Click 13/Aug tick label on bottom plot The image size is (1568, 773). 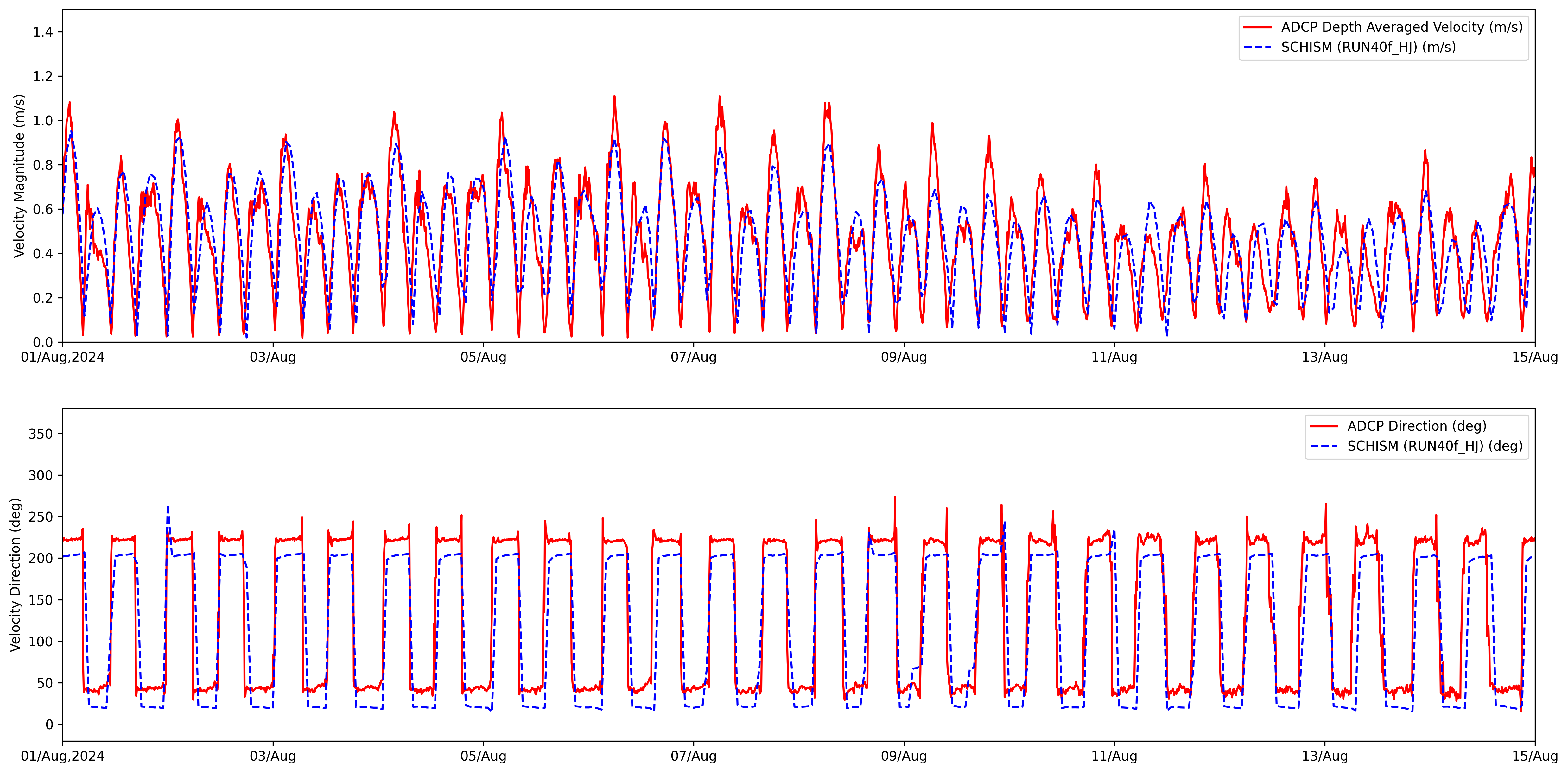[x=1324, y=757]
